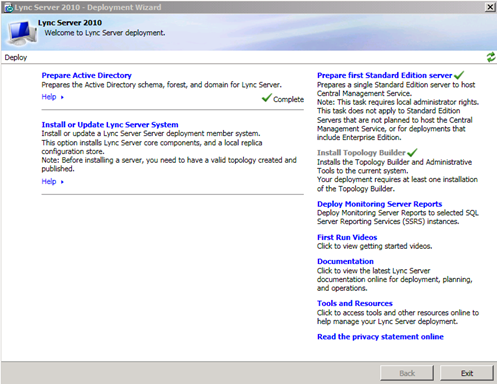Screen dimensions: 497x384
Task: Click the Deploy breadcrumb label
Action: tap(16, 57)
